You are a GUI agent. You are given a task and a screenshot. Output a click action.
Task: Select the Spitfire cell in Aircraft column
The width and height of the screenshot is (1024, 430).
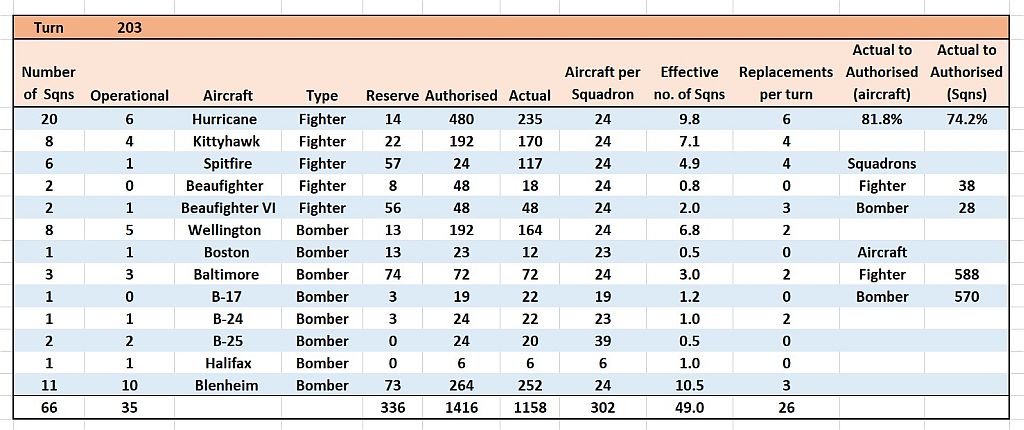tap(226, 163)
